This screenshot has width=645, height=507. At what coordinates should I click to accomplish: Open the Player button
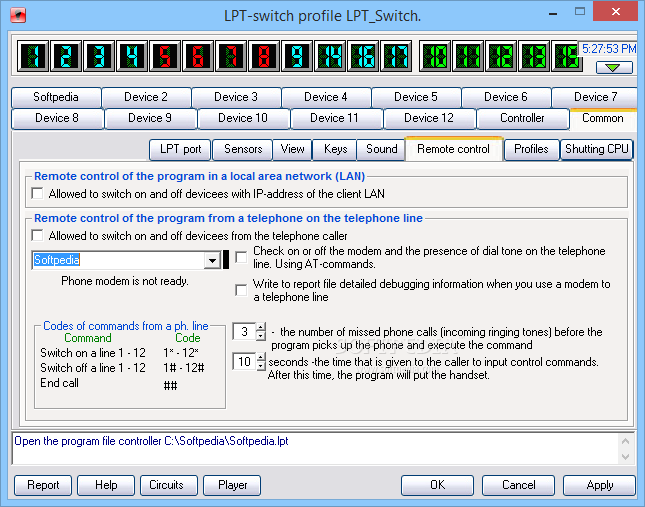click(x=232, y=485)
